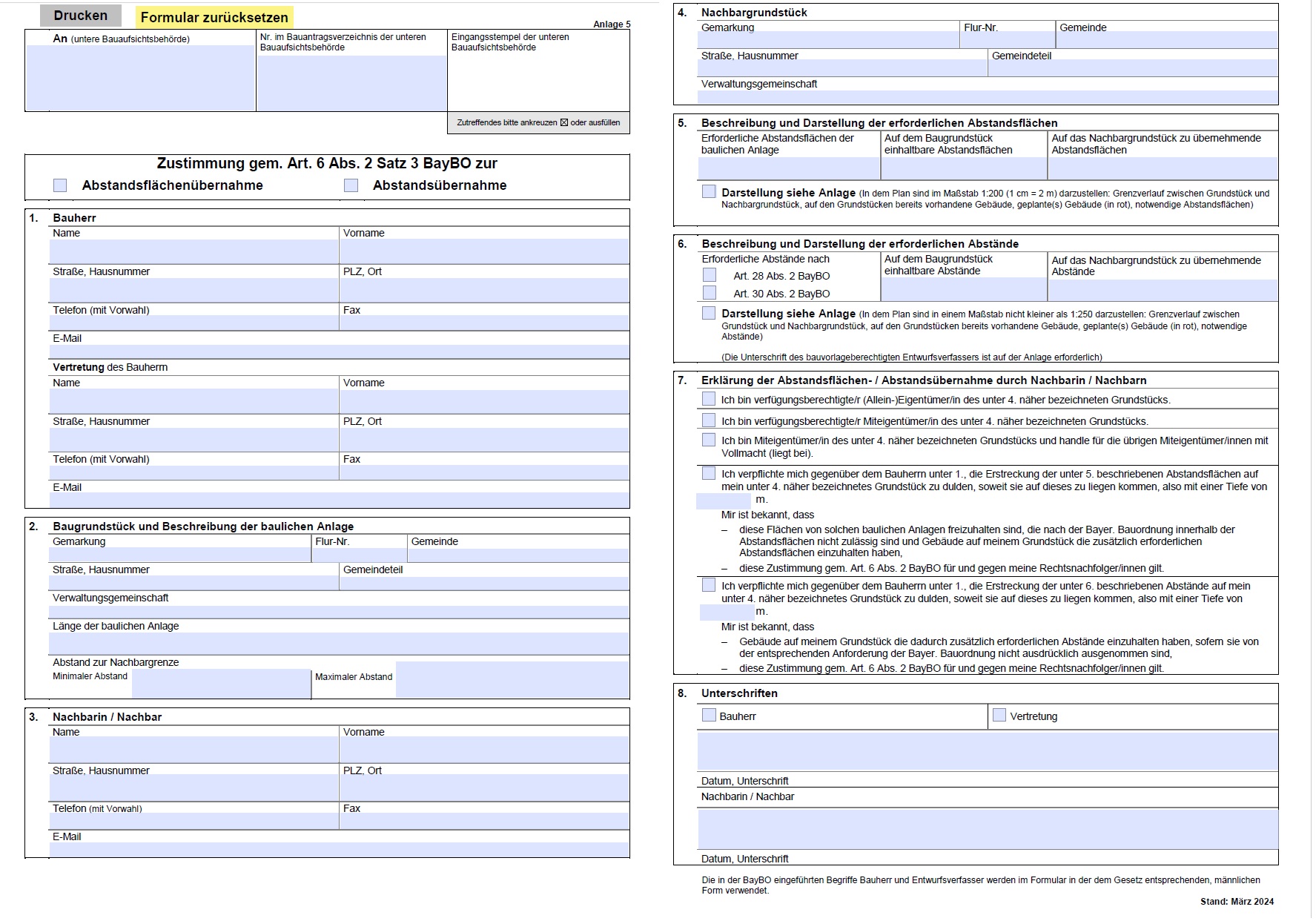Click the Nachbarin / Nachbar signature field
Image resolution: width=1316 pixels, height=921 pixels.
tap(987, 828)
